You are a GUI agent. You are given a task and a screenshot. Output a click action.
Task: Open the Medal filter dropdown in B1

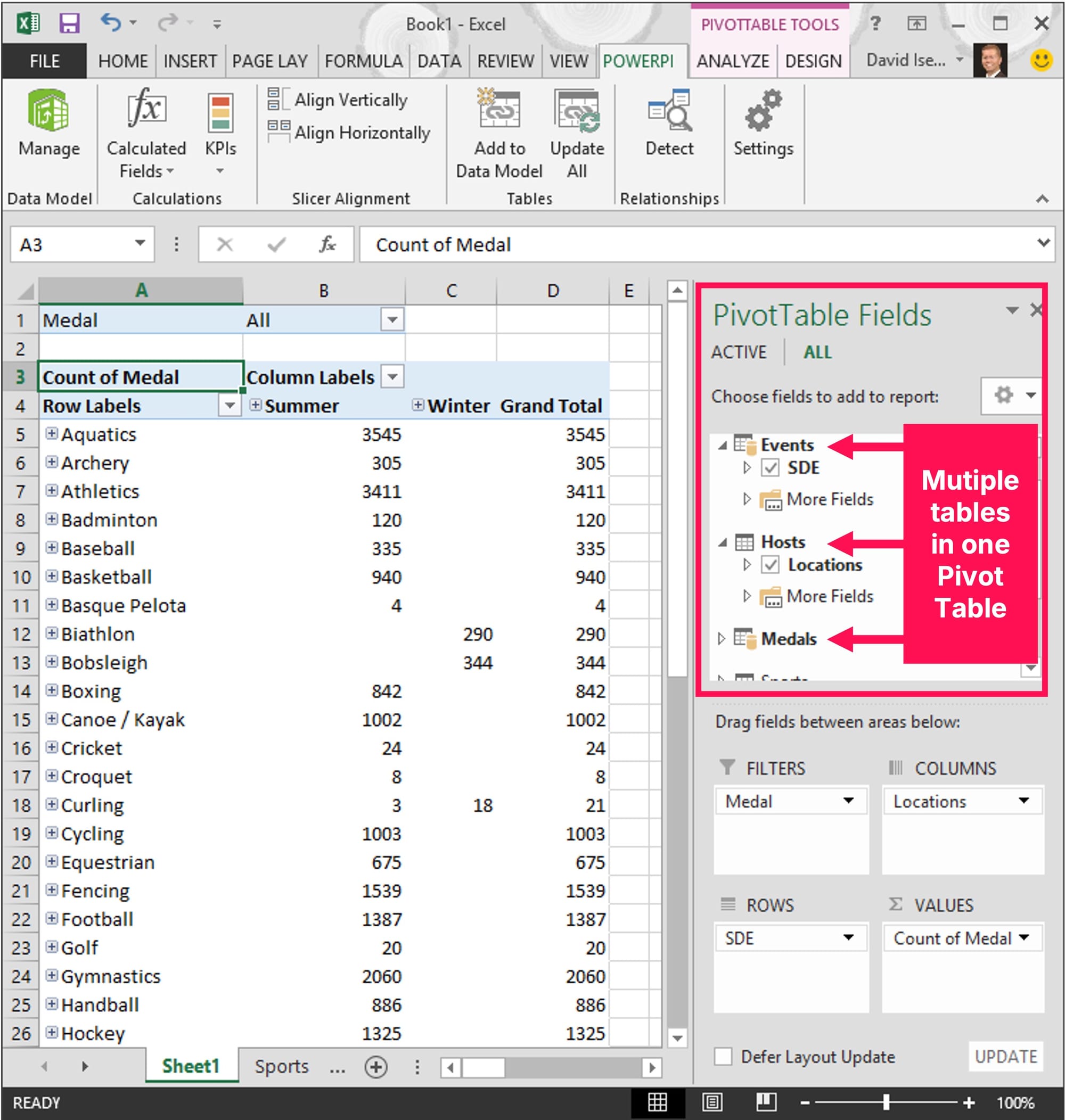392,319
